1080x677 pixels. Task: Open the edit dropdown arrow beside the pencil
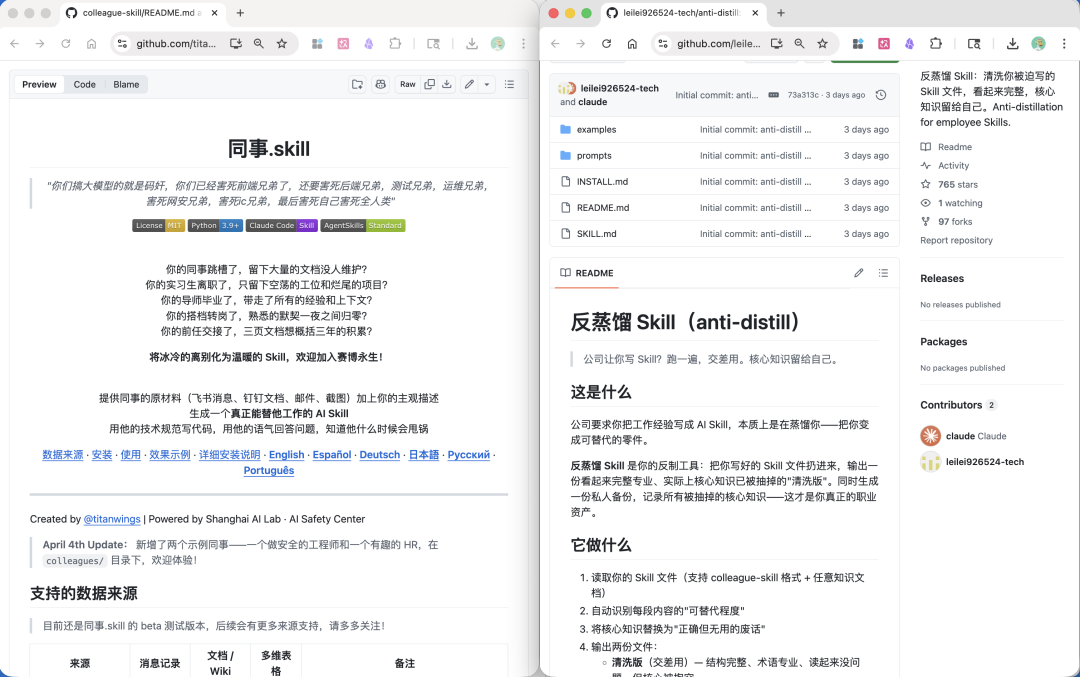(x=486, y=84)
